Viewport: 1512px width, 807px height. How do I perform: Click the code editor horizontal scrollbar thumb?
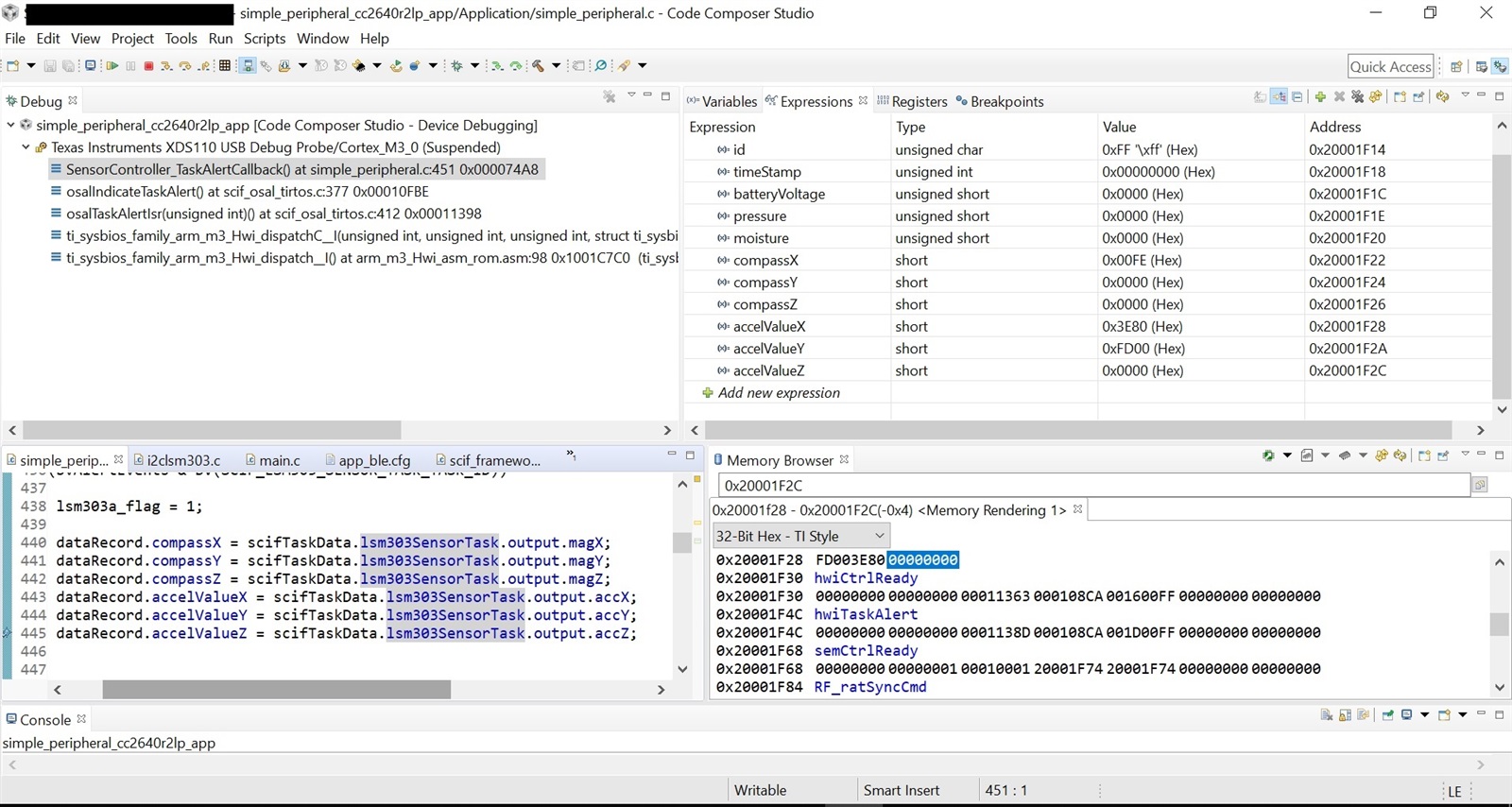276,690
